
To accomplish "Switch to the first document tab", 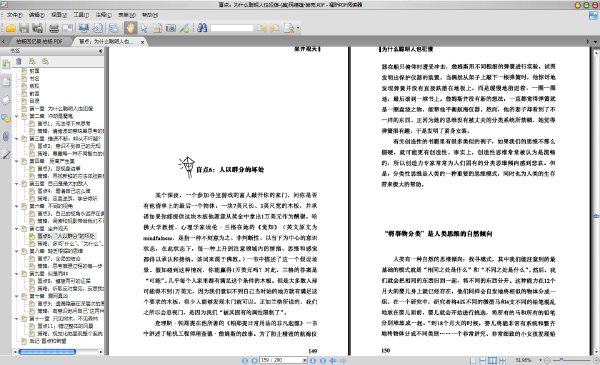I will click(x=39, y=41).
